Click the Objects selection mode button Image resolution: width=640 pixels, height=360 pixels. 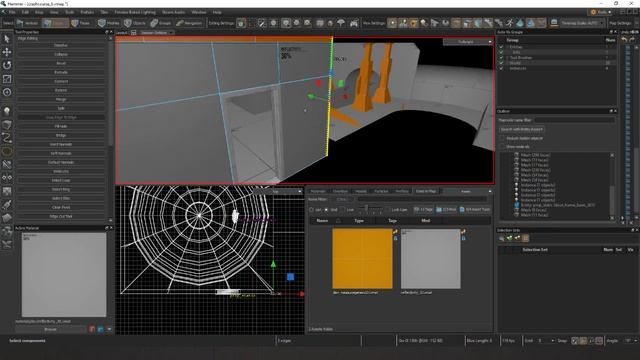click(135, 23)
